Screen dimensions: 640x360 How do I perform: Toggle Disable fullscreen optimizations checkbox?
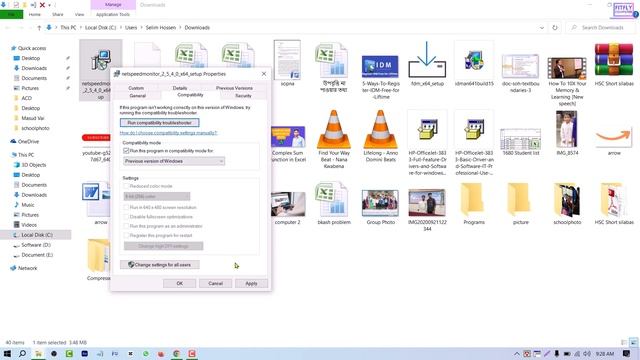coord(126,217)
